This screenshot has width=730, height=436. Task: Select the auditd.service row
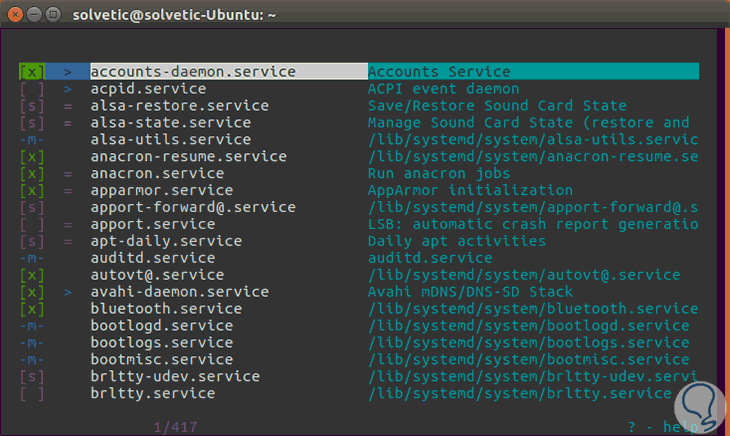[152, 258]
